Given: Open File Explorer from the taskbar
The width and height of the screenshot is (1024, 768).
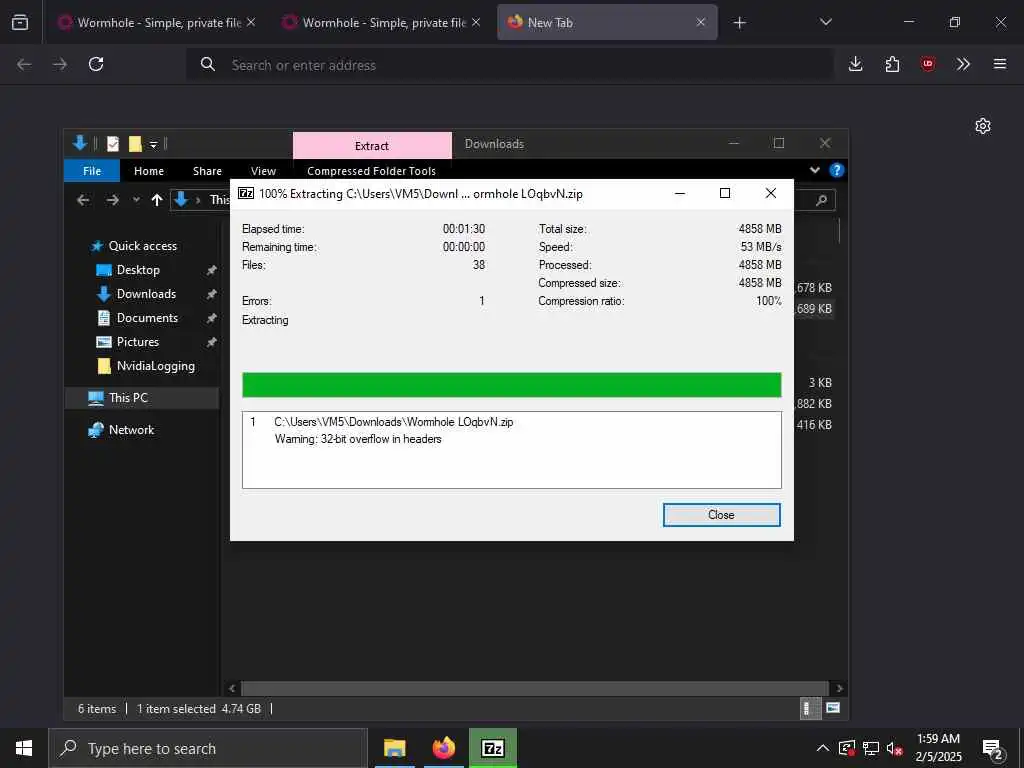Looking at the screenshot, I should click(x=394, y=748).
